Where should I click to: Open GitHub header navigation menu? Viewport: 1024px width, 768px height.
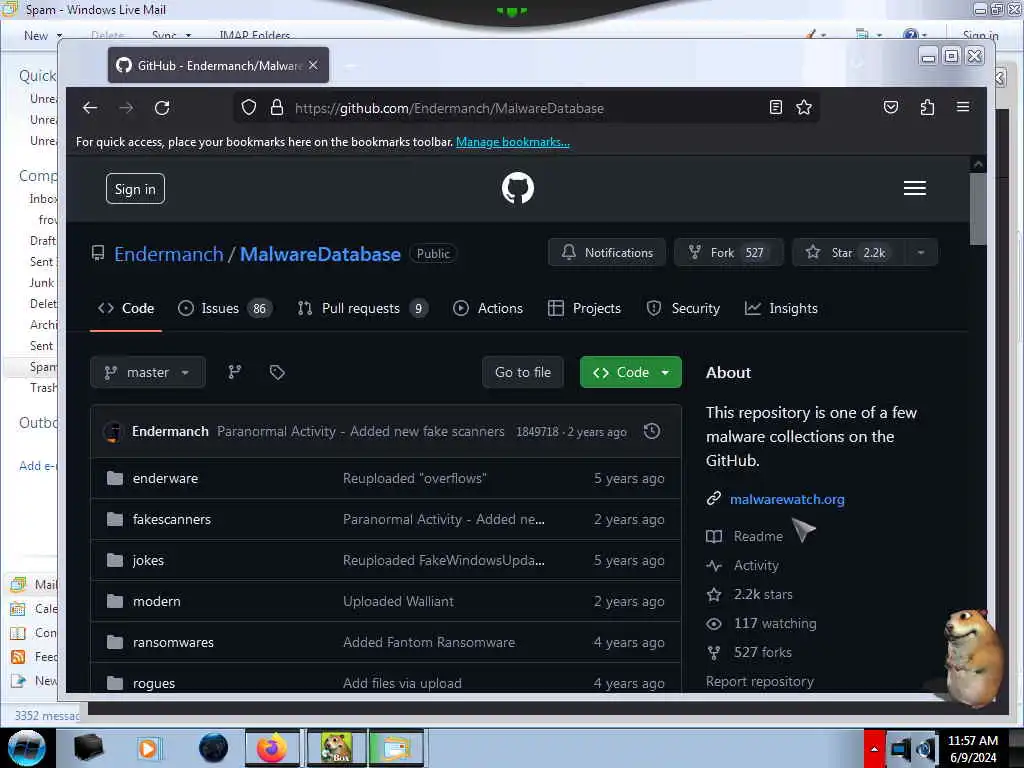(x=914, y=188)
